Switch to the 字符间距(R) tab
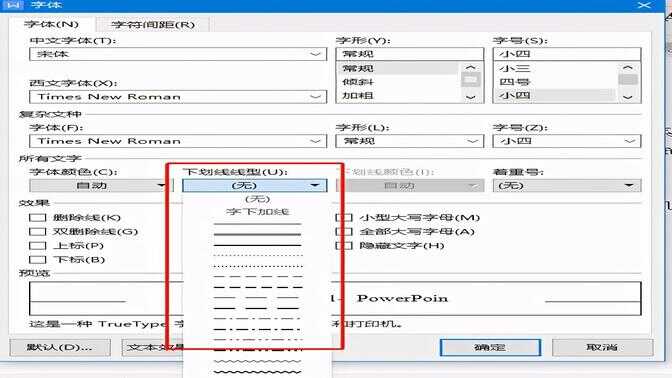 click(x=153, y=24)
